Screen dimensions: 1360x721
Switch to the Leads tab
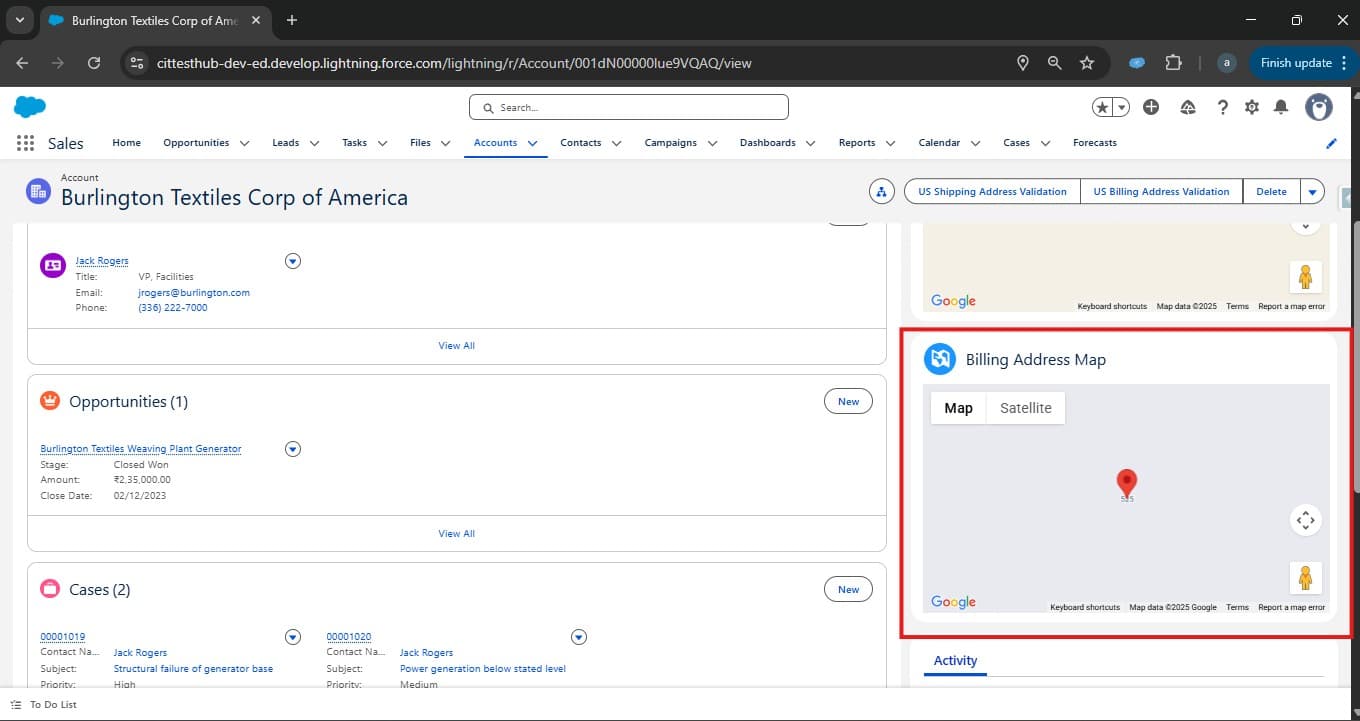pyautogui.click(x=286, y=143)
